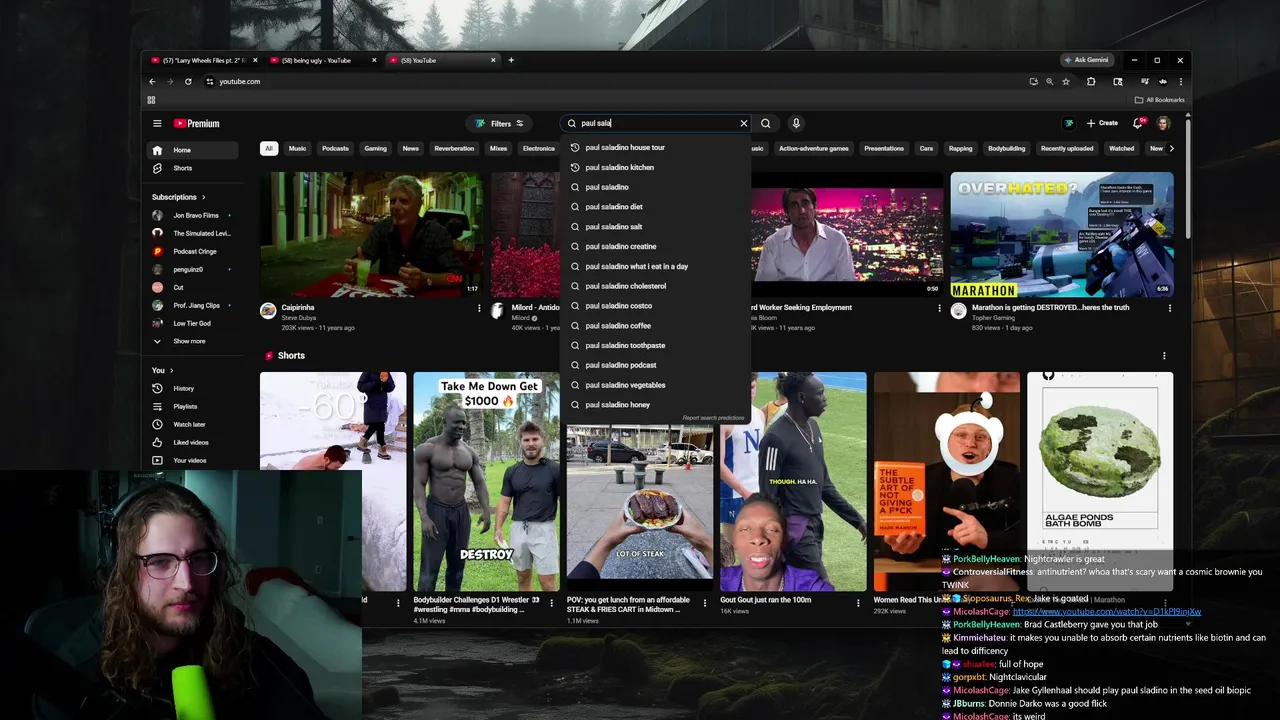Screen dimensions: 1280x720
Task: Bookmark this page with the star
Action: [1066, 81]
